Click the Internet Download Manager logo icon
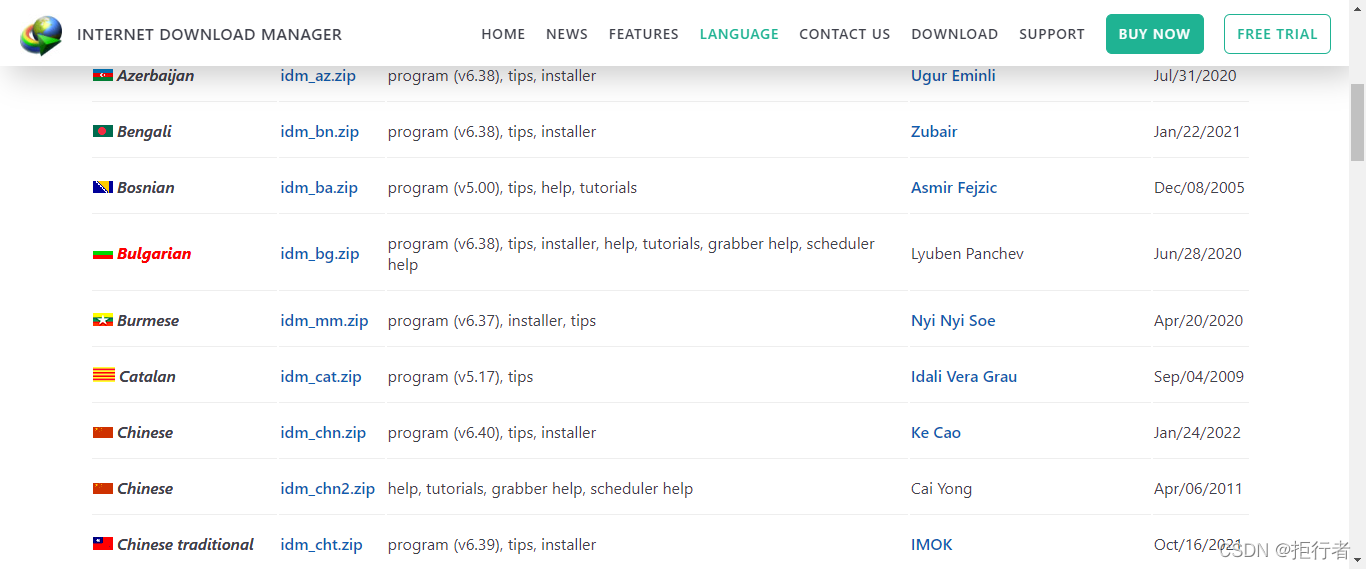Screen dimensions: 1366x569 point(41,35)
